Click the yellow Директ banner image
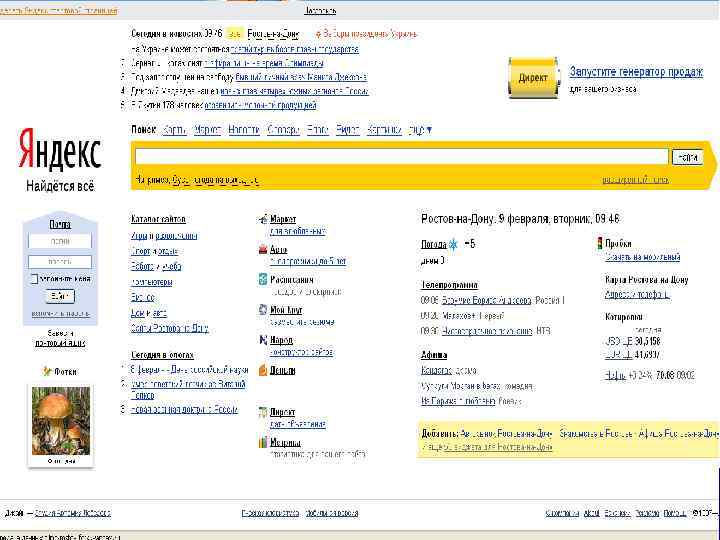 tap(534, 78)
